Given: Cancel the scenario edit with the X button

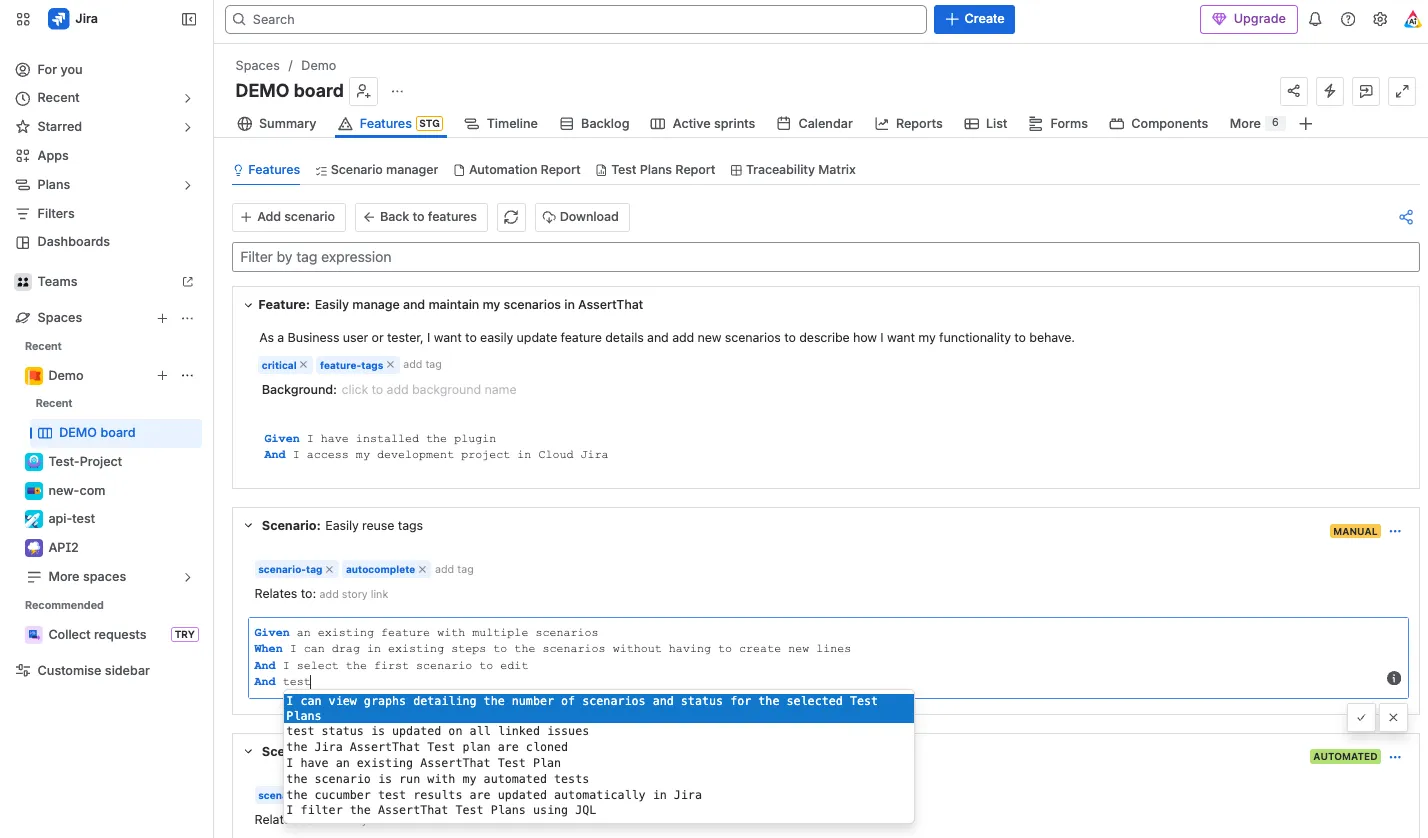Looking at the screenshot, I should 1393,717.
